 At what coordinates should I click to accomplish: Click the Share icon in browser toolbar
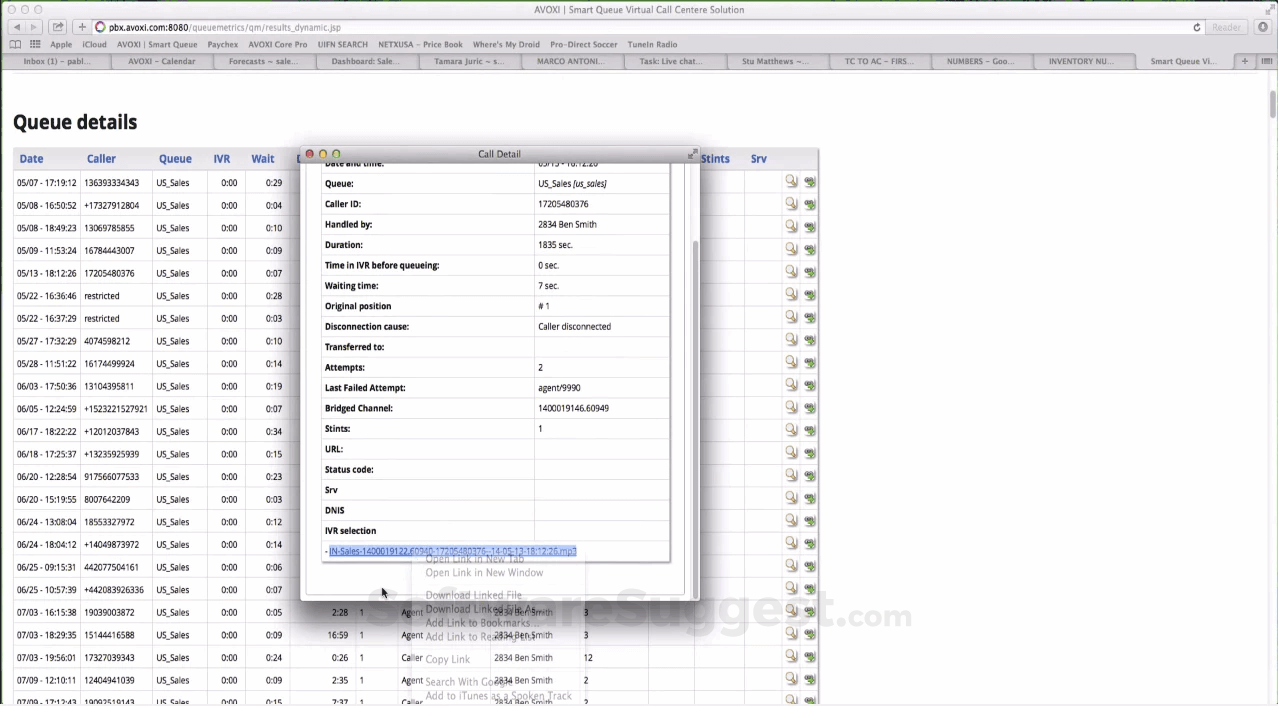tap(58, 27)
